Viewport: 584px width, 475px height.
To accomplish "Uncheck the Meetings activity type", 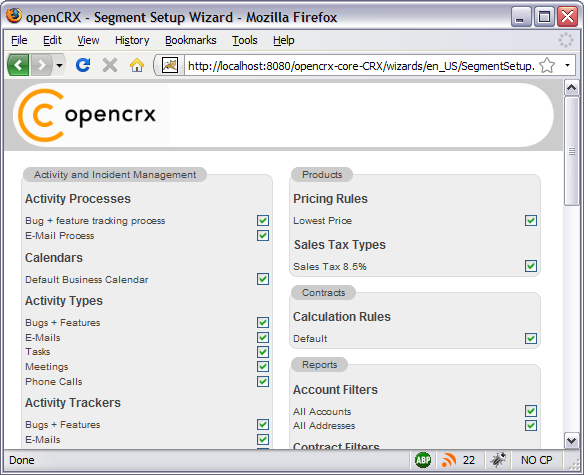I will (x=263, y=367).
